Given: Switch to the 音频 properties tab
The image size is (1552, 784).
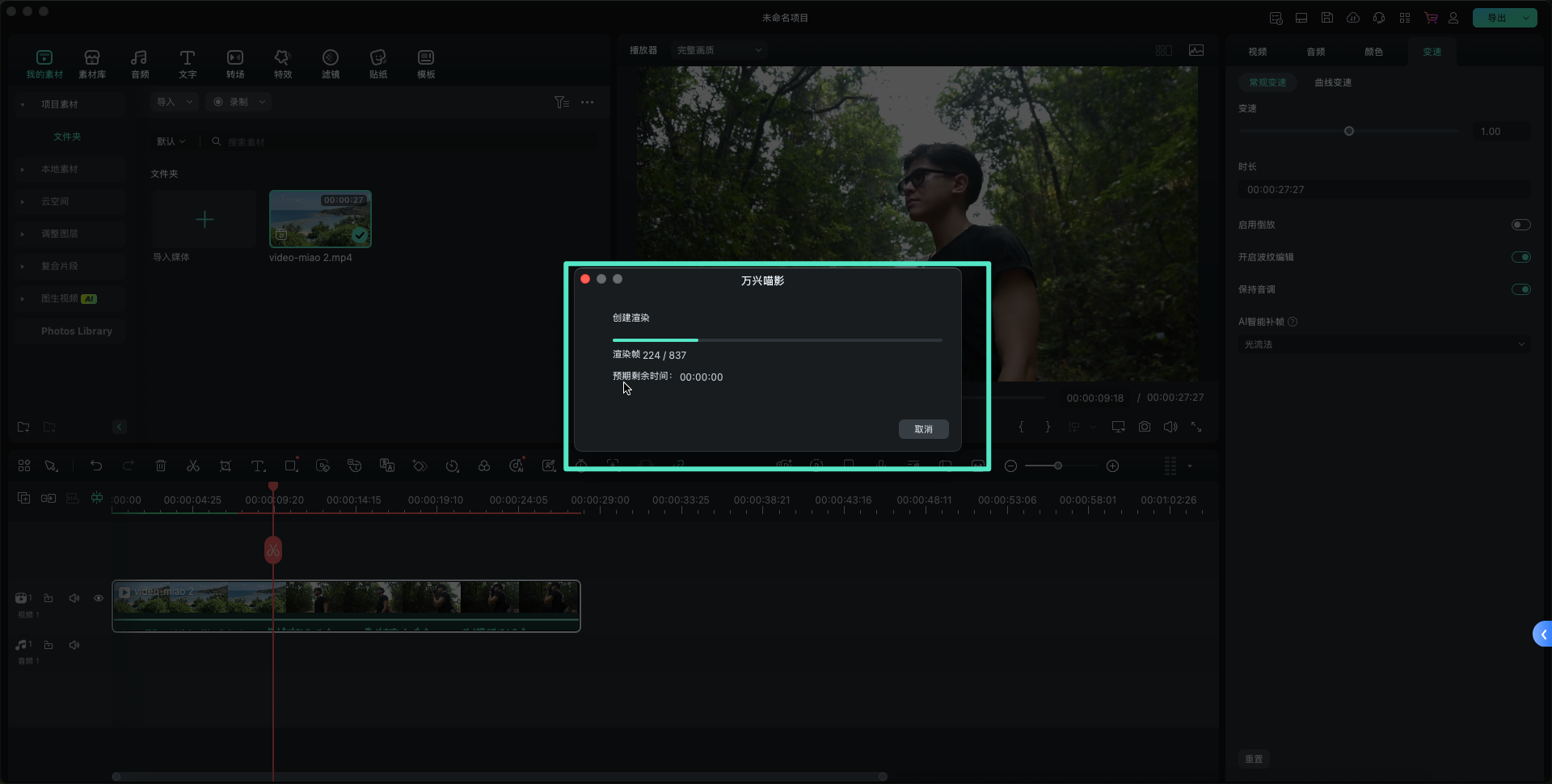Looking at the screenshot, I should point(1316,52).
